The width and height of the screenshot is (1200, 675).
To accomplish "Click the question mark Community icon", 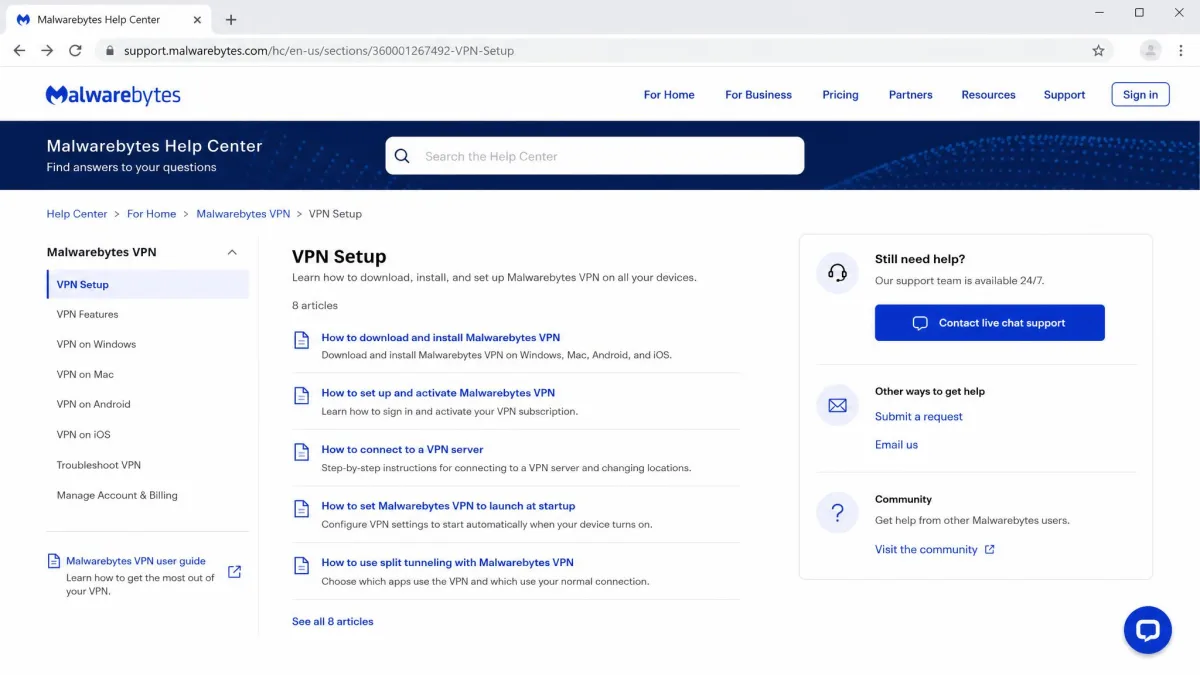I will (838, 513).
